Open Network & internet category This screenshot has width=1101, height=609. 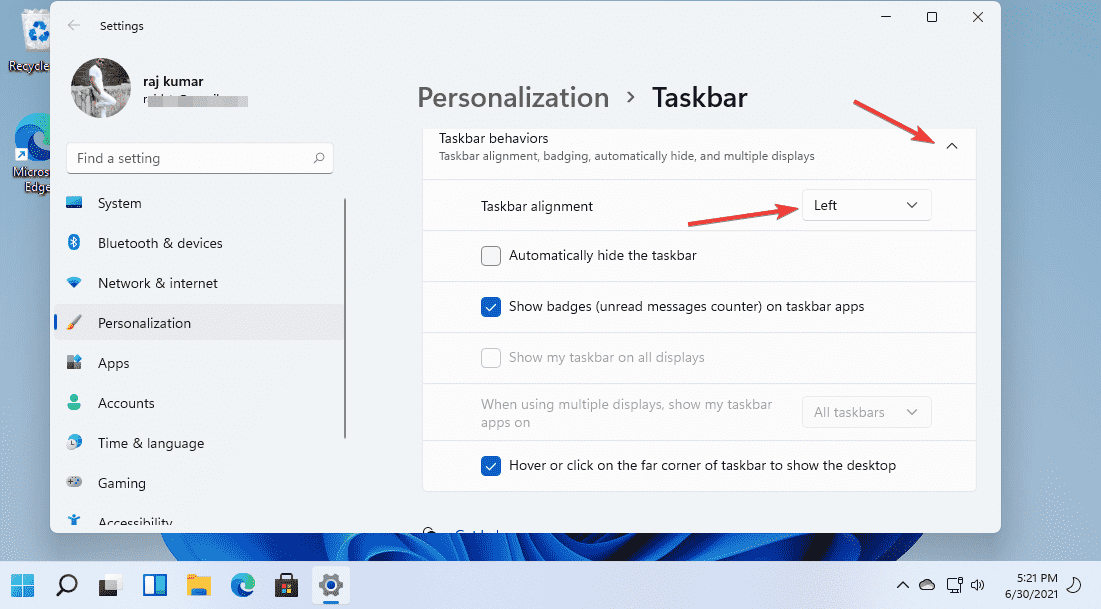click(199, 283)
